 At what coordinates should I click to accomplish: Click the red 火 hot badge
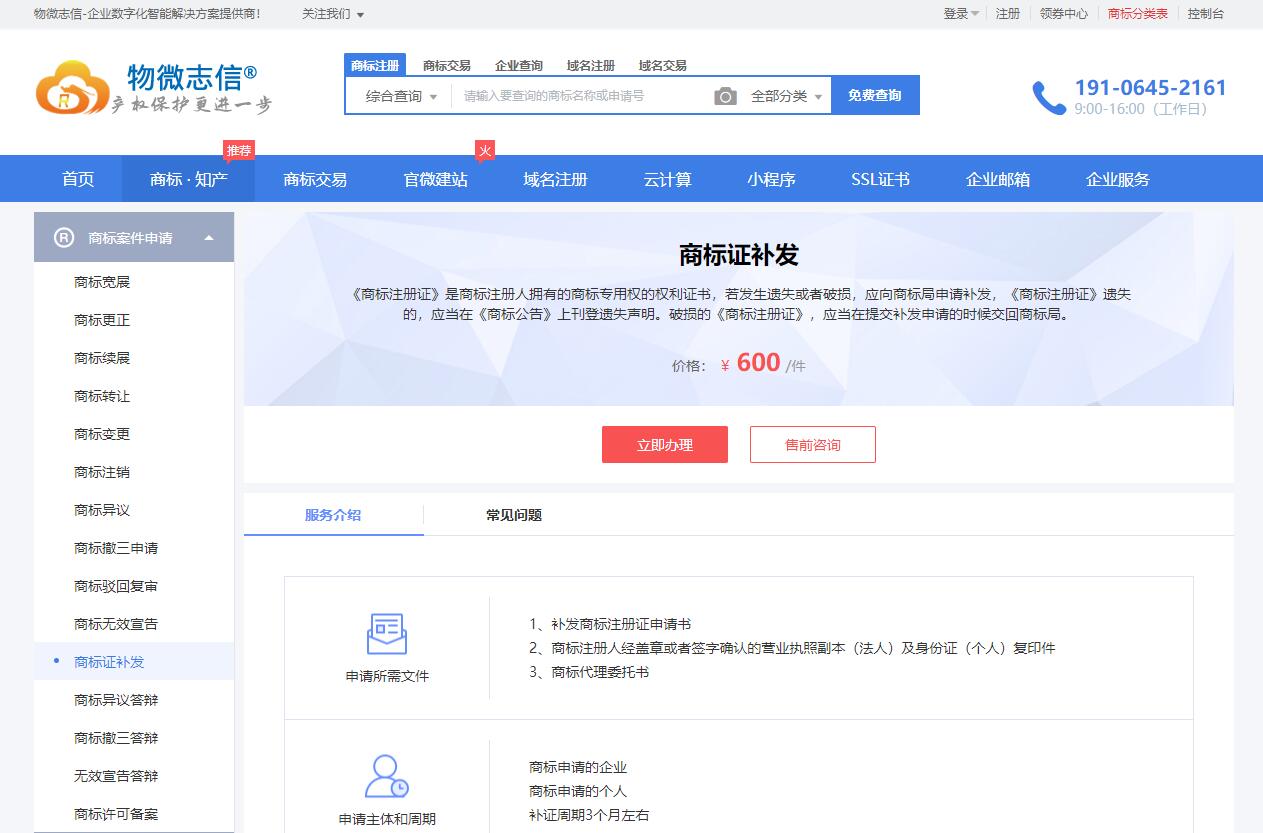coord(485,151)
